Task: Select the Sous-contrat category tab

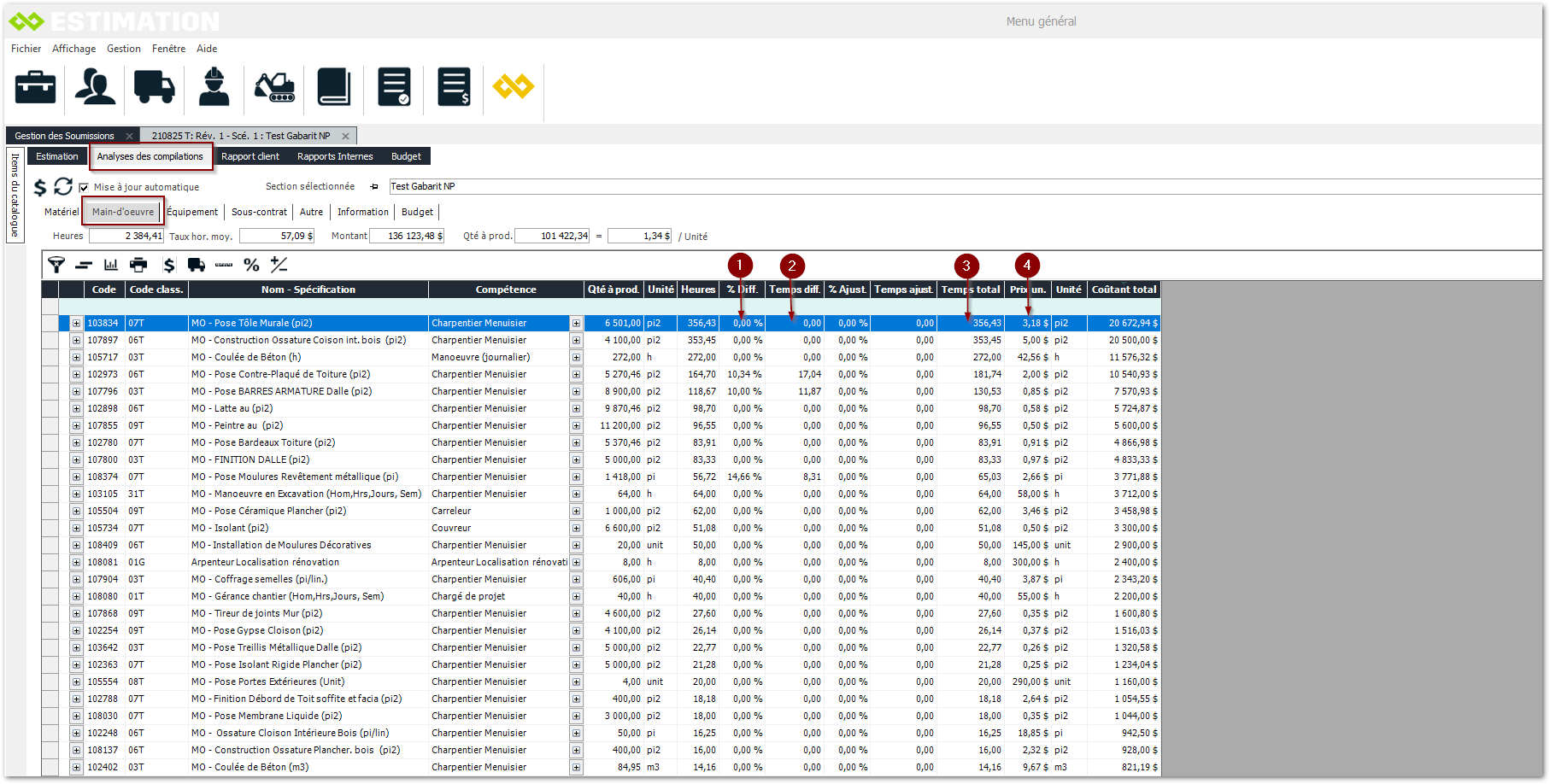Action: [259, 212]
